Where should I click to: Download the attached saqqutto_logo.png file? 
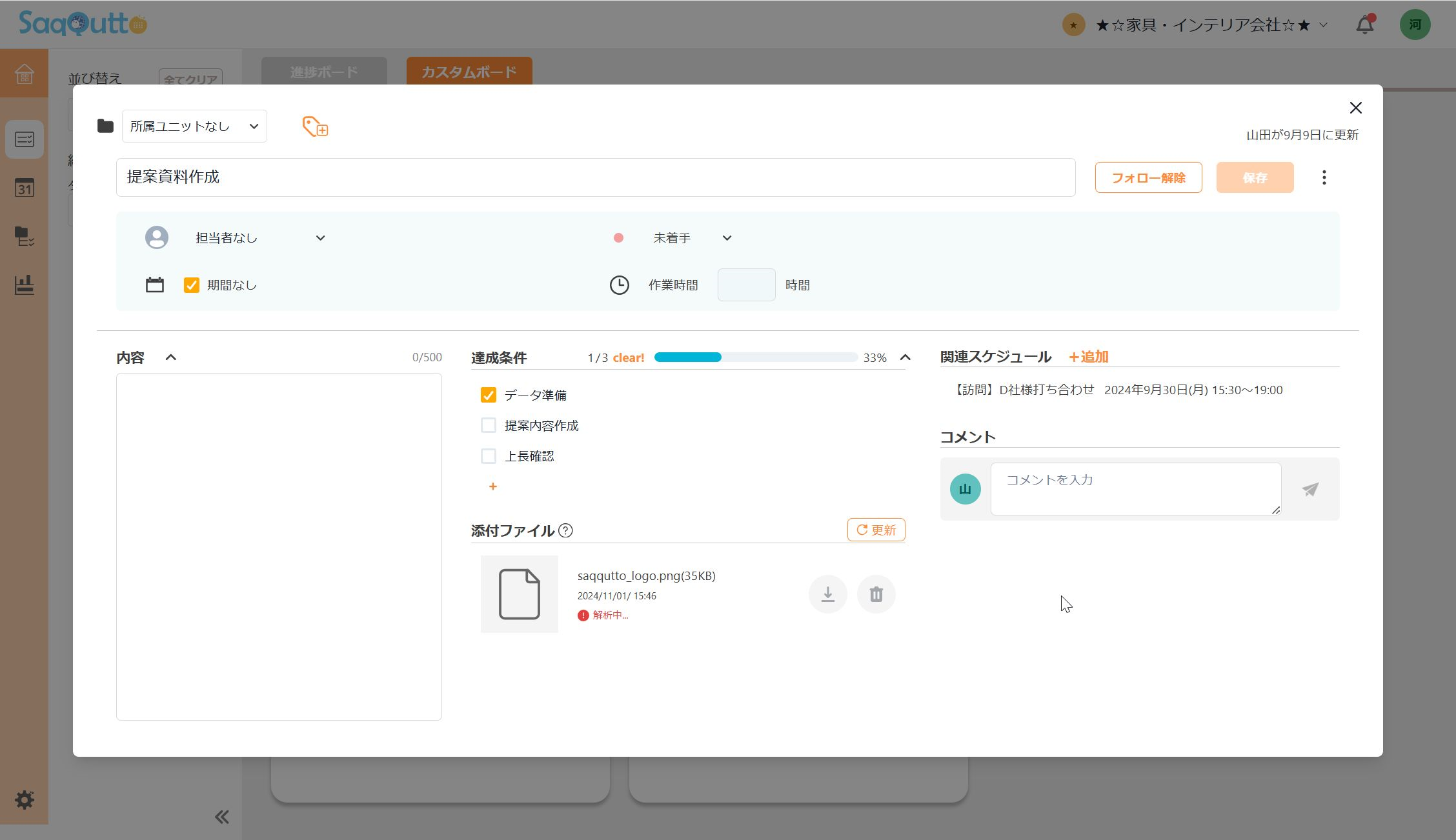(827, 594)
